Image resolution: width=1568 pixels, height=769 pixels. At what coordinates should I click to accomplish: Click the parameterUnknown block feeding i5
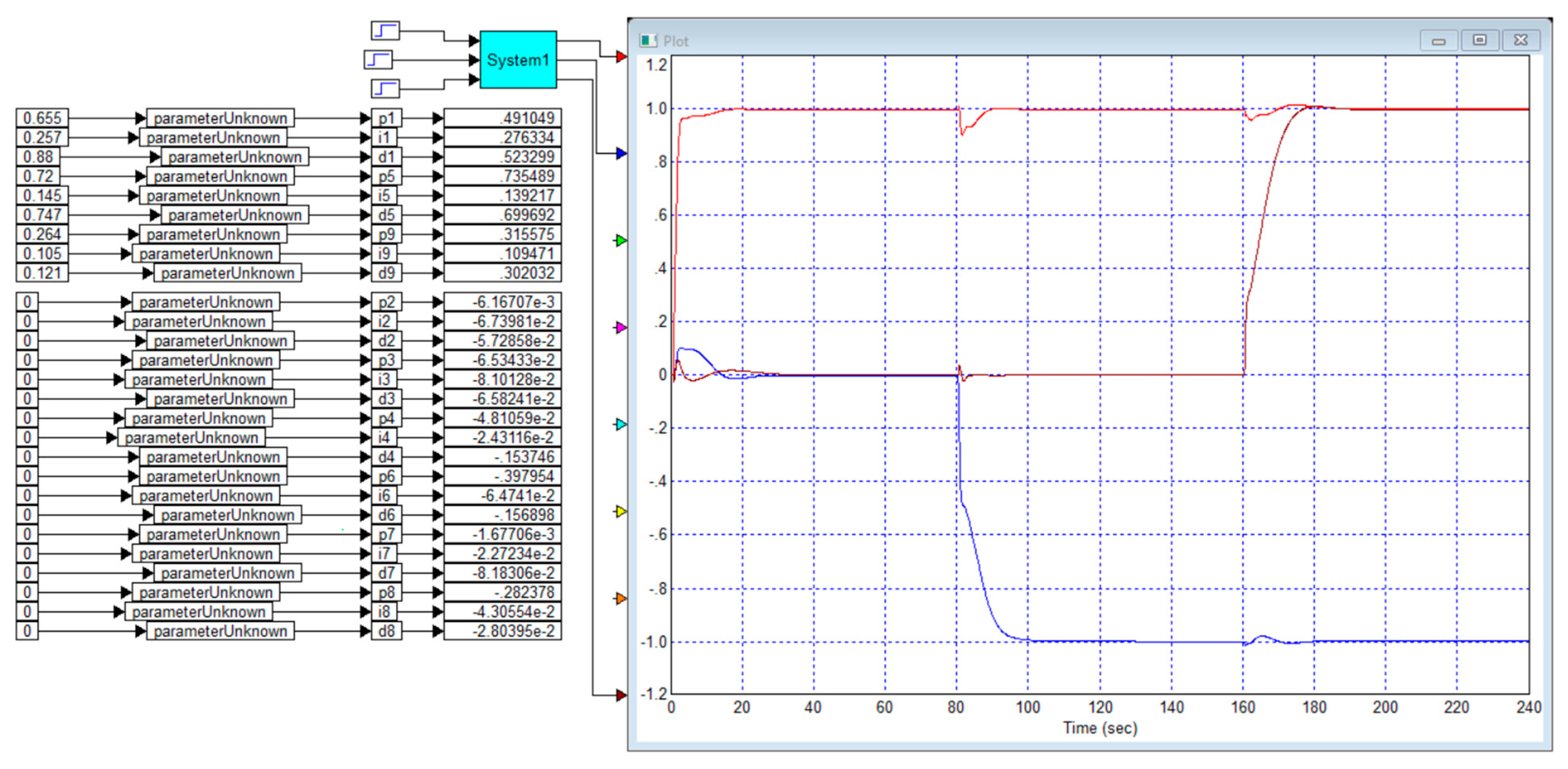pyautogui.click(x=212, y=196)
